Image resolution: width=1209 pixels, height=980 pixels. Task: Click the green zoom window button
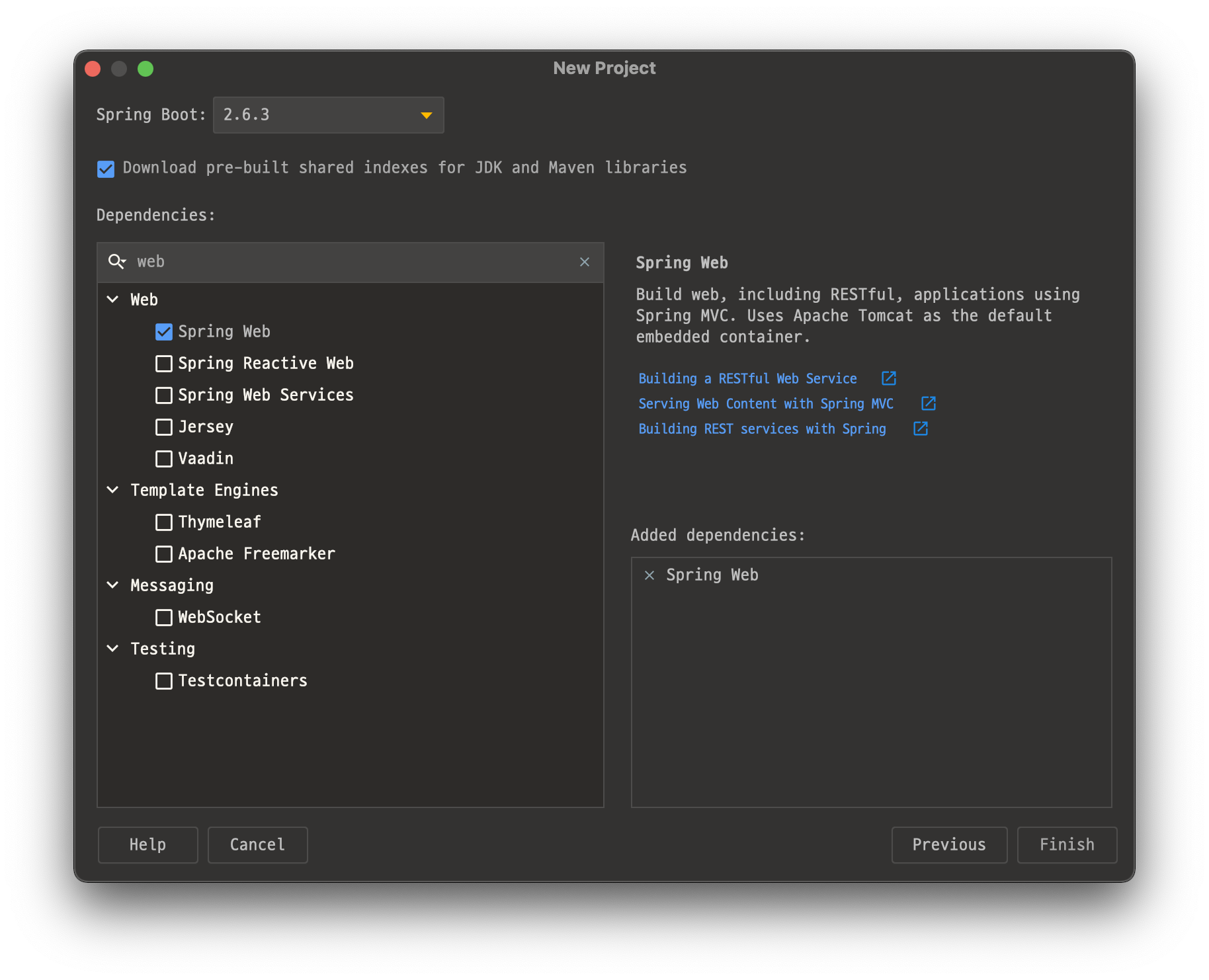[146, 69]
